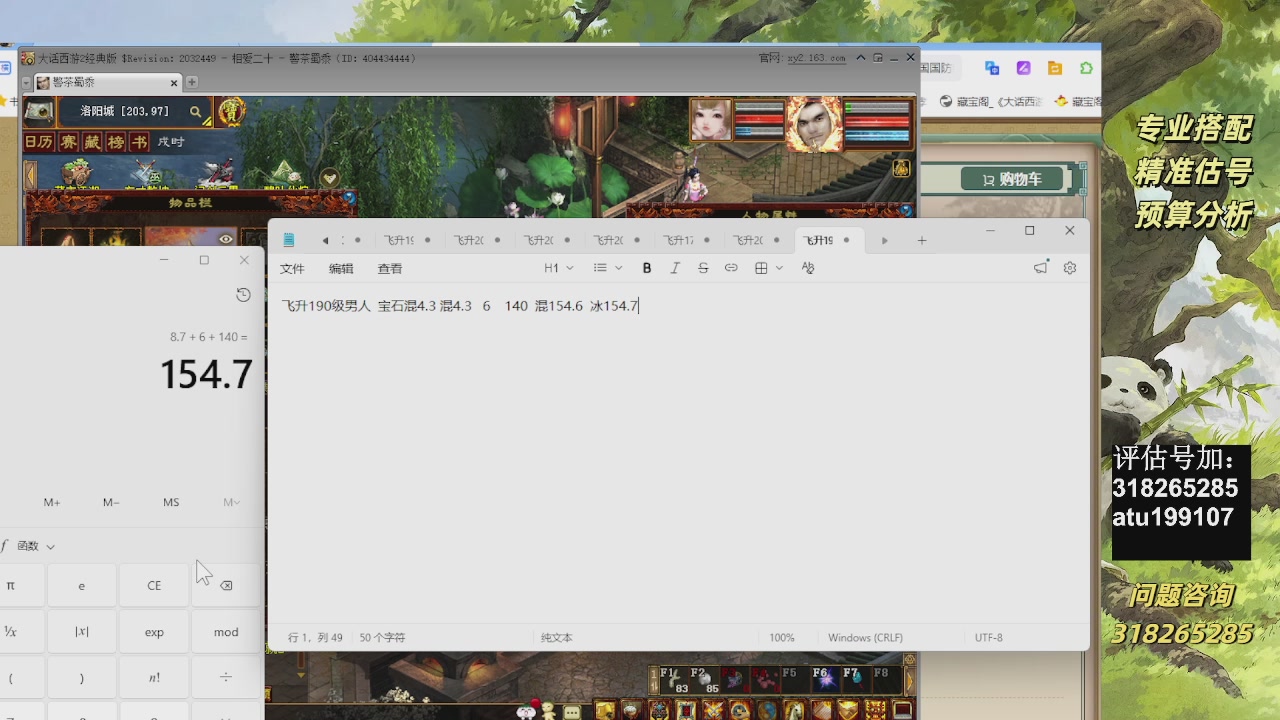Viewport: 1280px width, 720px height.
Task: Click the yellow folder icon in browser toolbar
Action: coord(1055,68)
